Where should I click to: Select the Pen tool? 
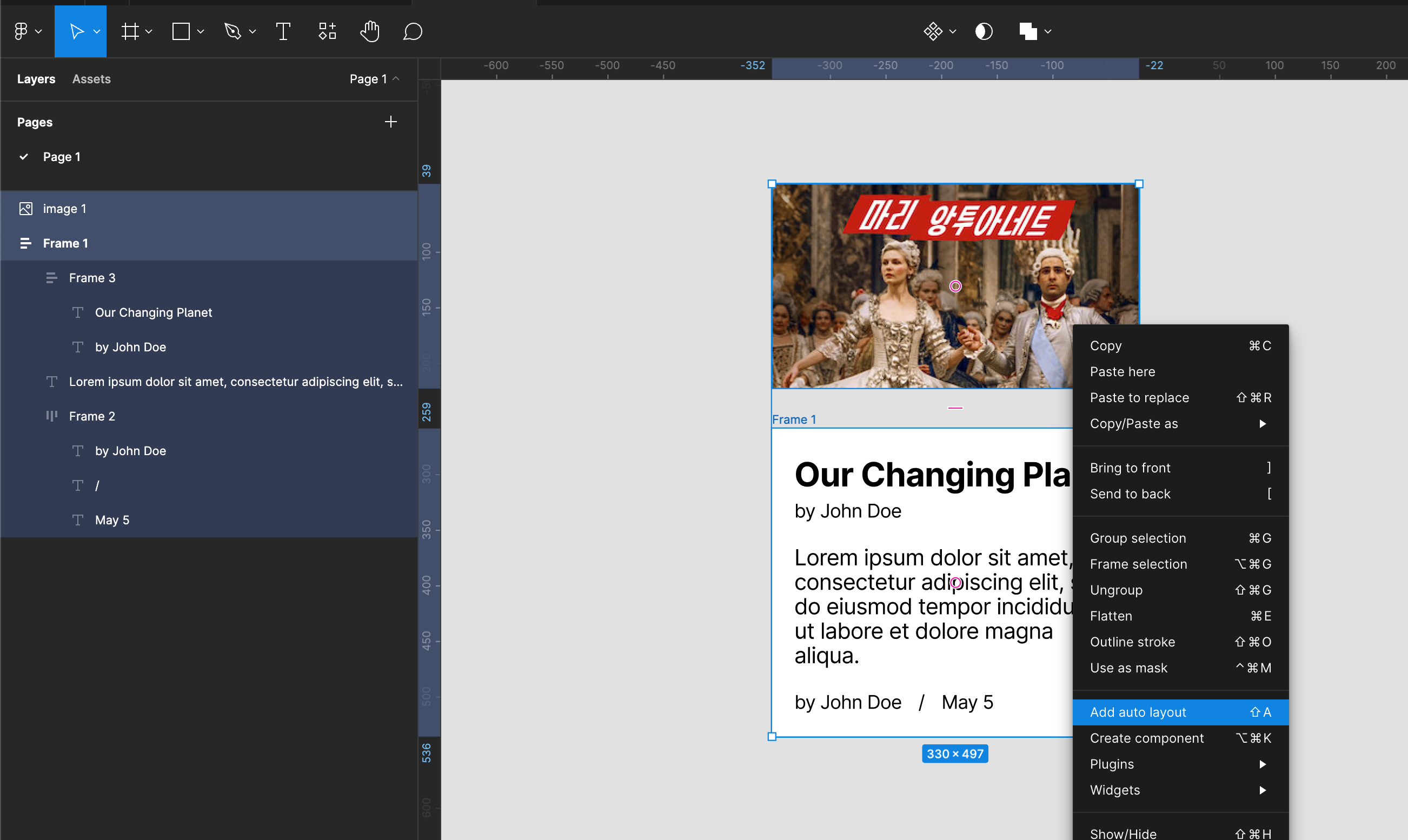[x=233, y=32]
